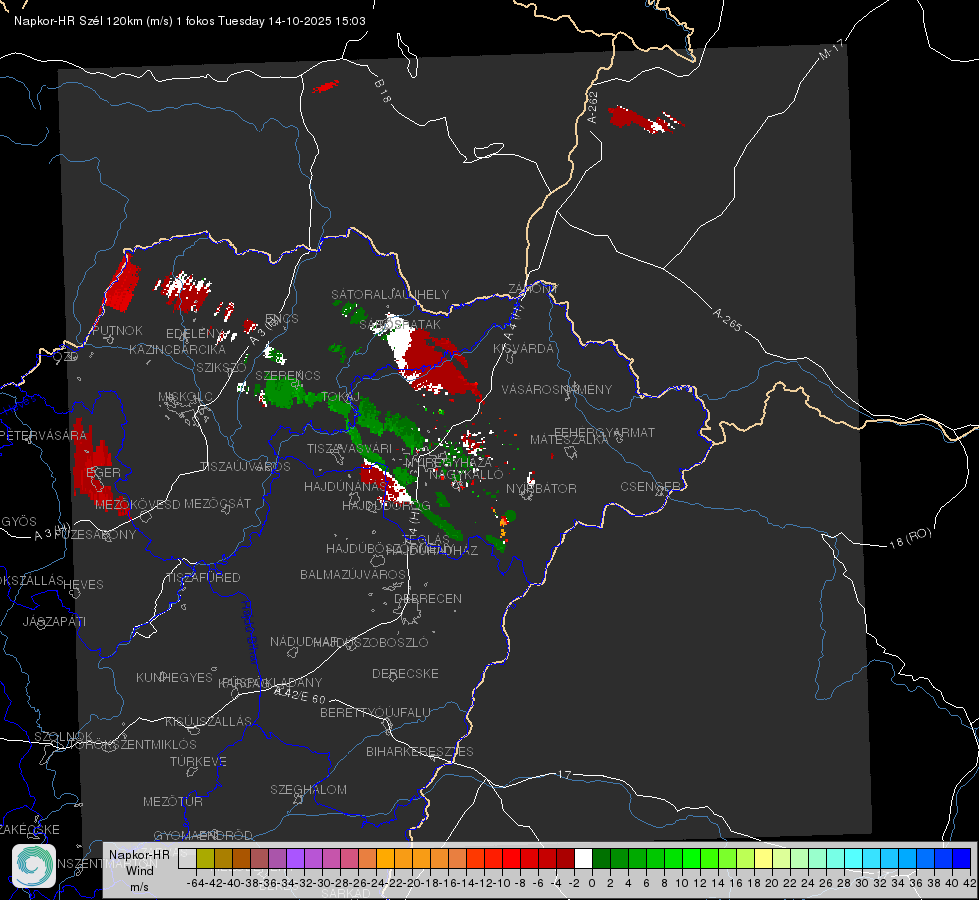Viewport: 979px width, 900px height.
Task: Click the KISÚJSZÁLLÁS town label
Action: pyautogui.click(x=208, y=721)
